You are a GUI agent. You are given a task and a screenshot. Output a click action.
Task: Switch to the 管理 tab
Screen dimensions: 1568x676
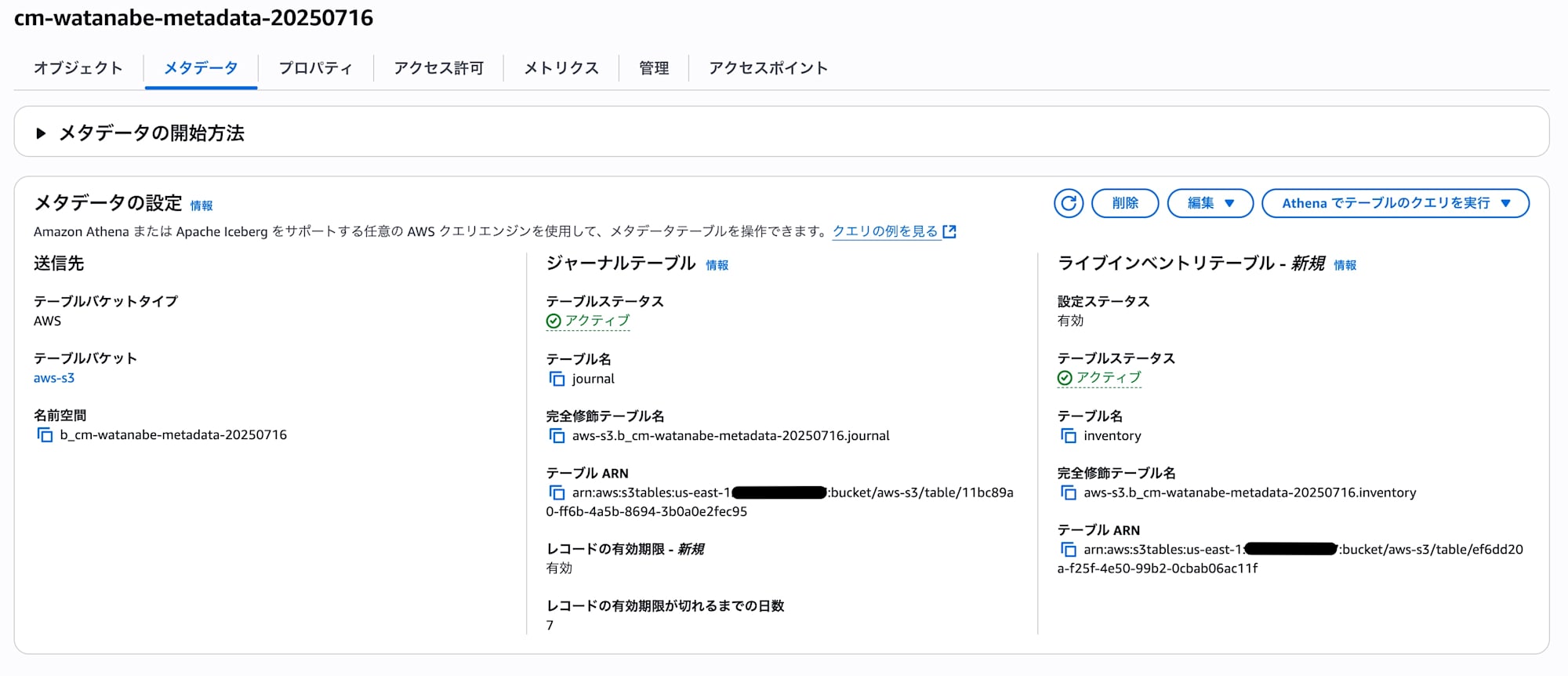pos(654,68)
